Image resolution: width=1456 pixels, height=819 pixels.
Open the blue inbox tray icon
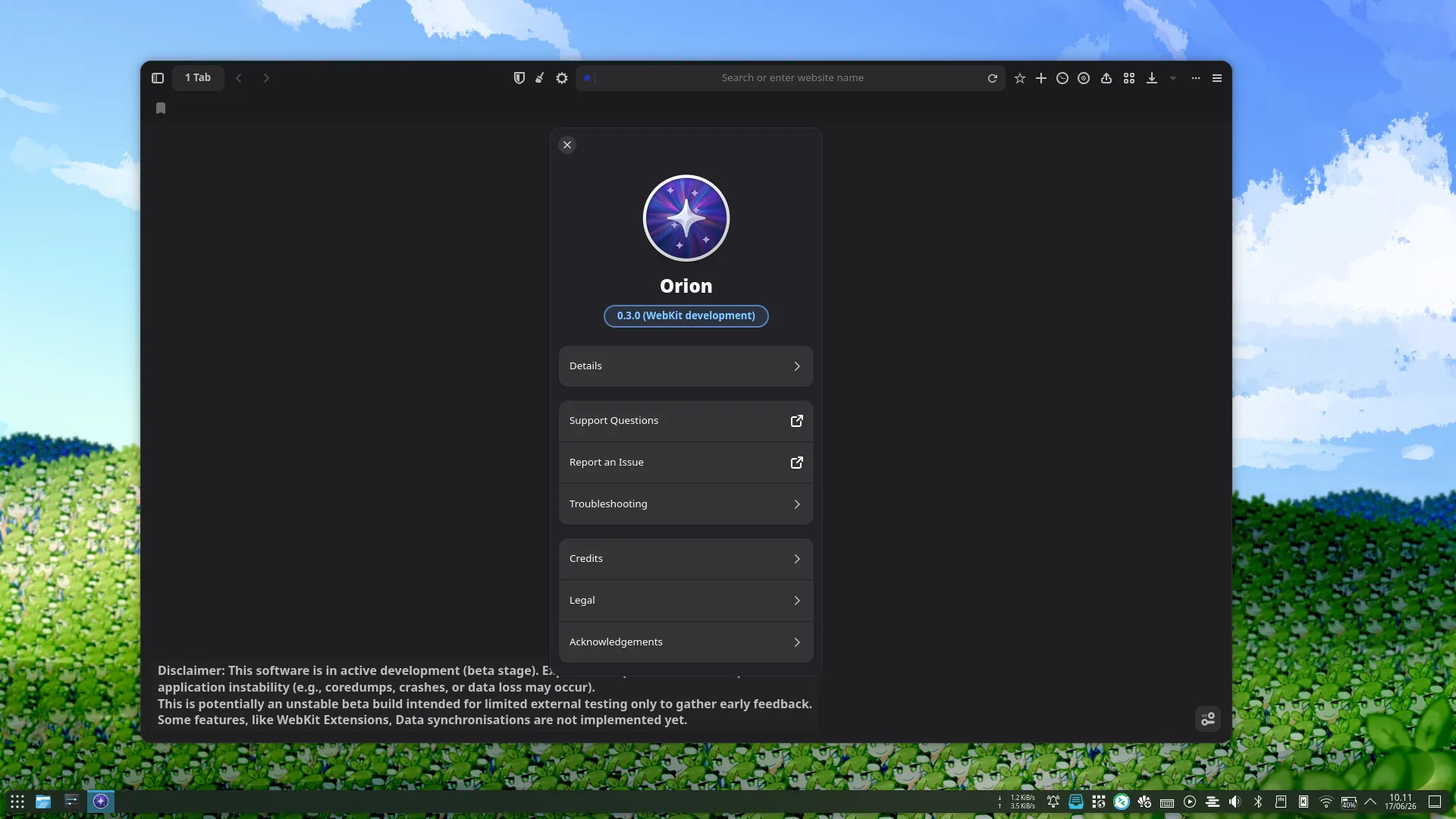coord(1076,802)
